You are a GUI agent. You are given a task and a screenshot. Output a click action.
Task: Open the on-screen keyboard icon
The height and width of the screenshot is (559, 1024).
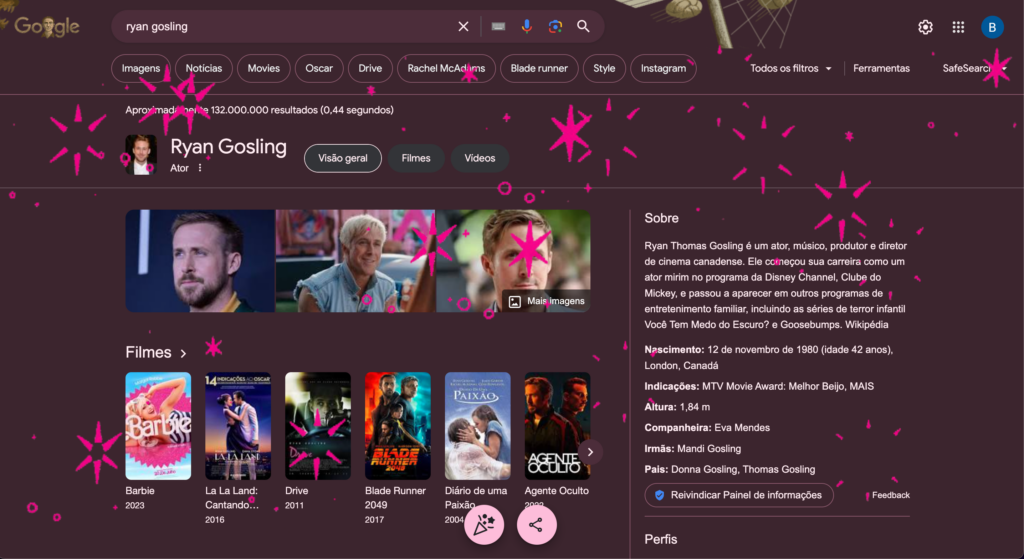tap(498, 27)
